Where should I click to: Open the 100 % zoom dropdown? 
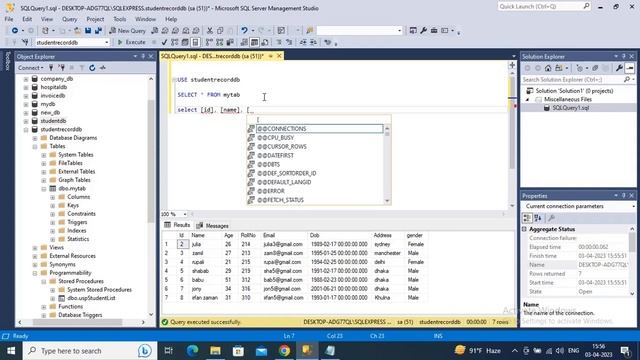(x=185, y=214)
